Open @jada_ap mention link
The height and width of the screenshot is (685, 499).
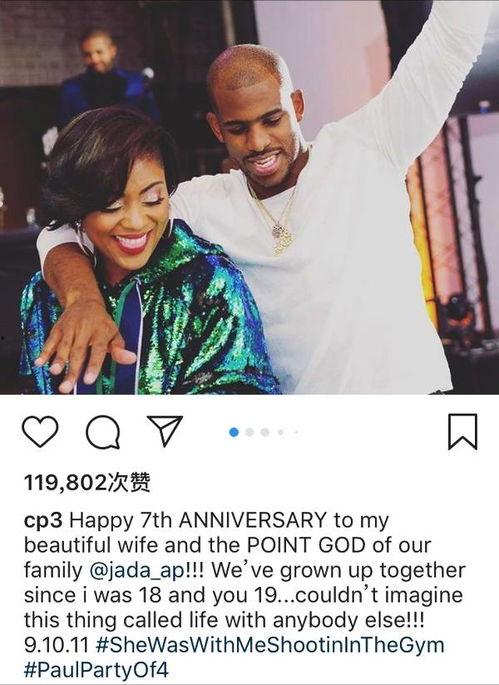click(137, 571)
